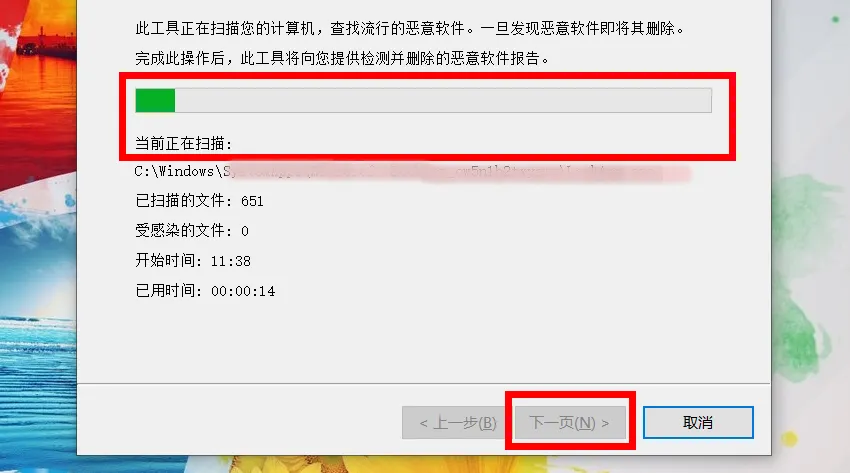Click the green filled progress segment
The width and height of the screenshot is (850, 473).
[155, 101]
